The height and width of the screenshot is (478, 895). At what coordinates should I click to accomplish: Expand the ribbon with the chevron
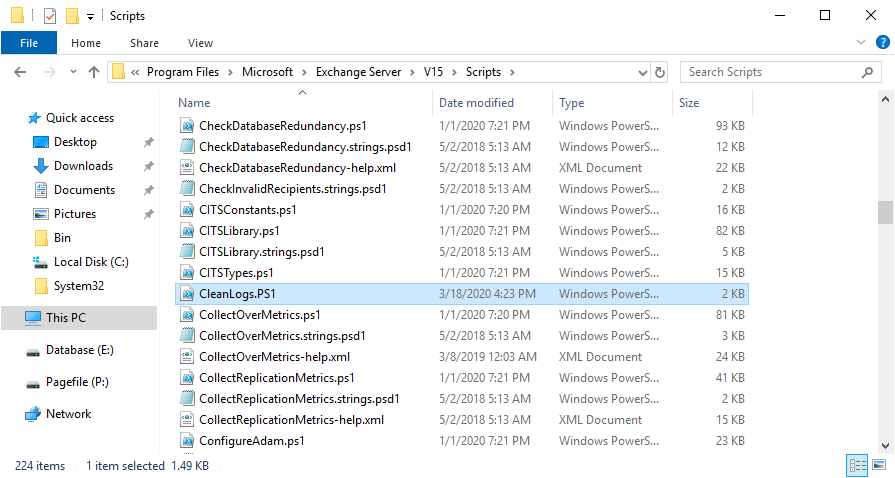pyautogui.click(x=861, y=42)
